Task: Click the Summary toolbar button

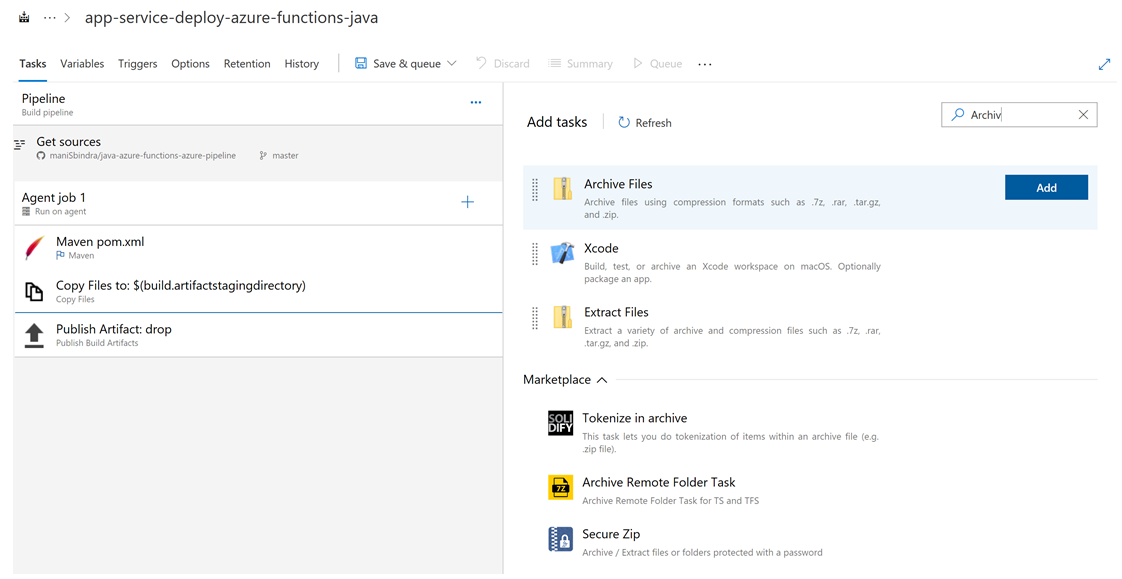Action: [x=580, y=64]
